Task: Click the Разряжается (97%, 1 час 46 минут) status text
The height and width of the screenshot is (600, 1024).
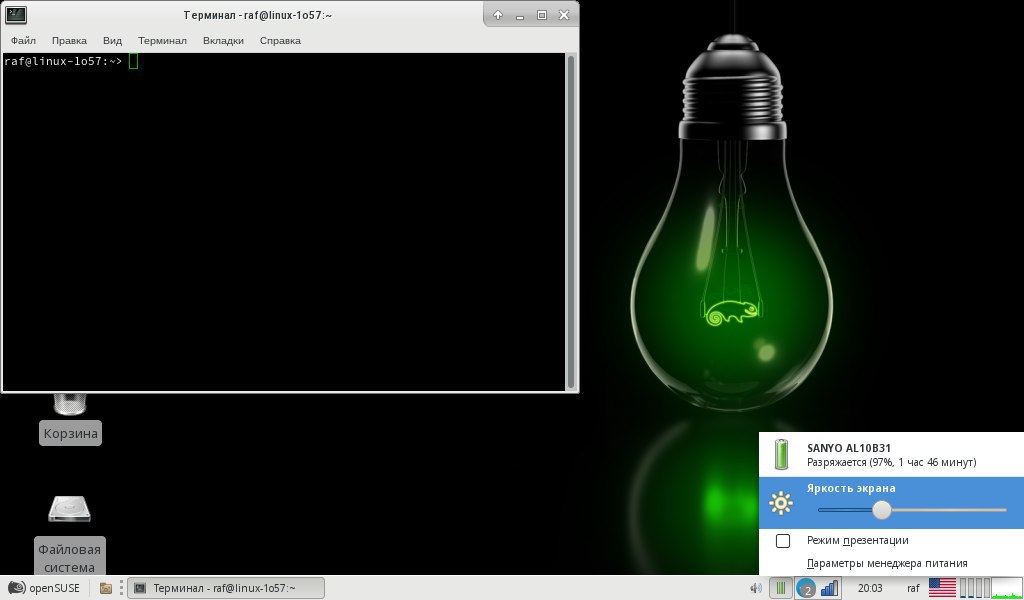Action: click(x=891, y=462)
